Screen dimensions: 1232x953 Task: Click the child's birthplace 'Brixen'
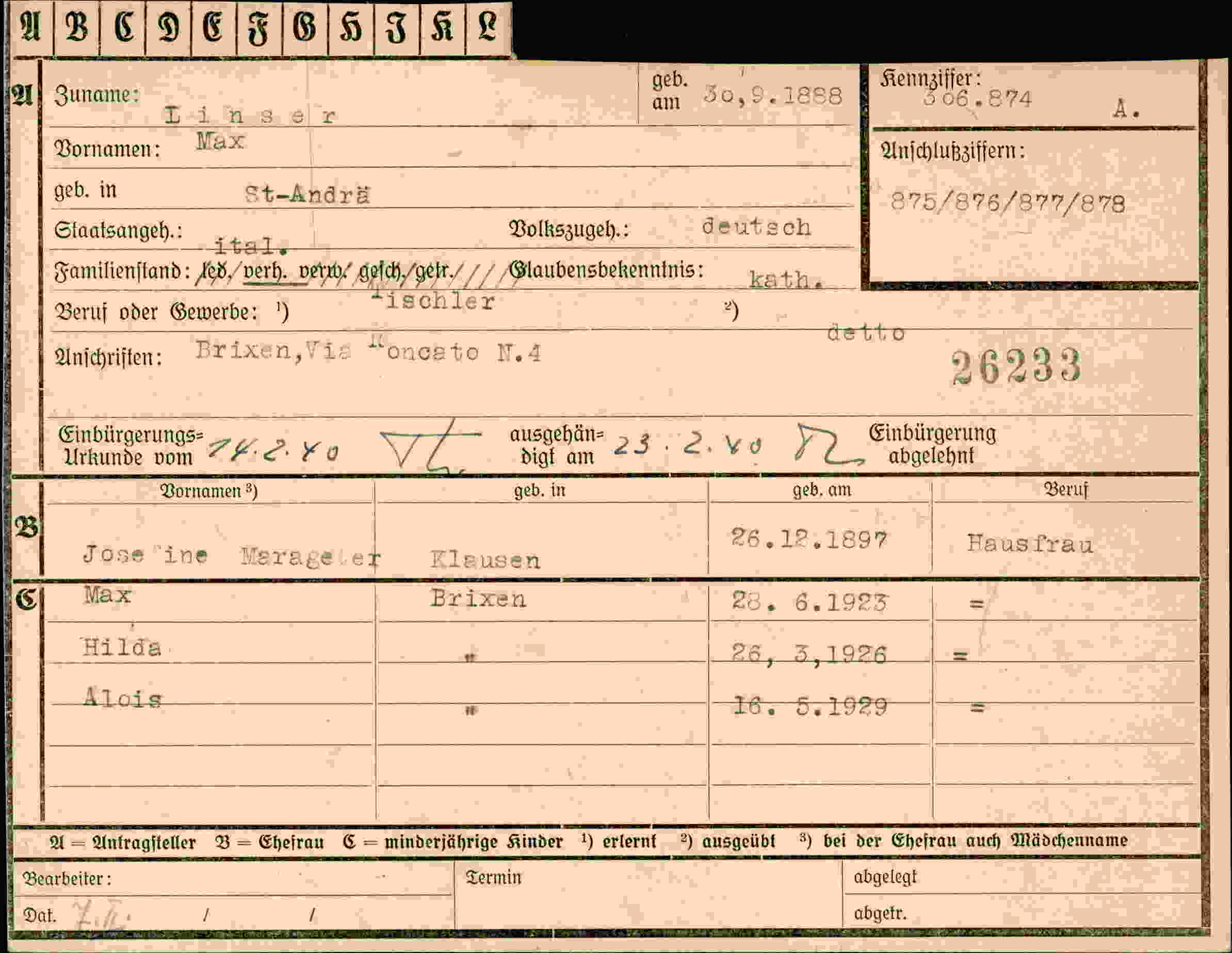point(478,599)
